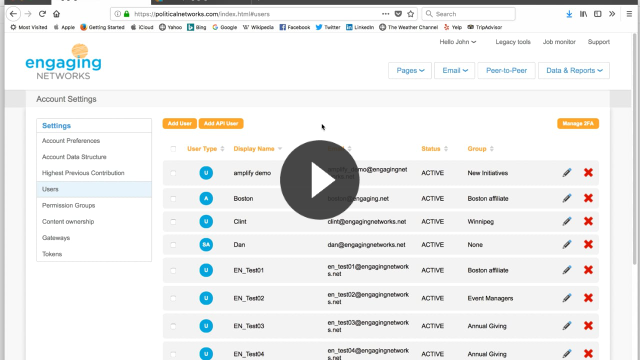Tick the select-all checkbox in the table header
Viewport: 640px width, 360px height.
pyautogui.click(x=173, y=149)
